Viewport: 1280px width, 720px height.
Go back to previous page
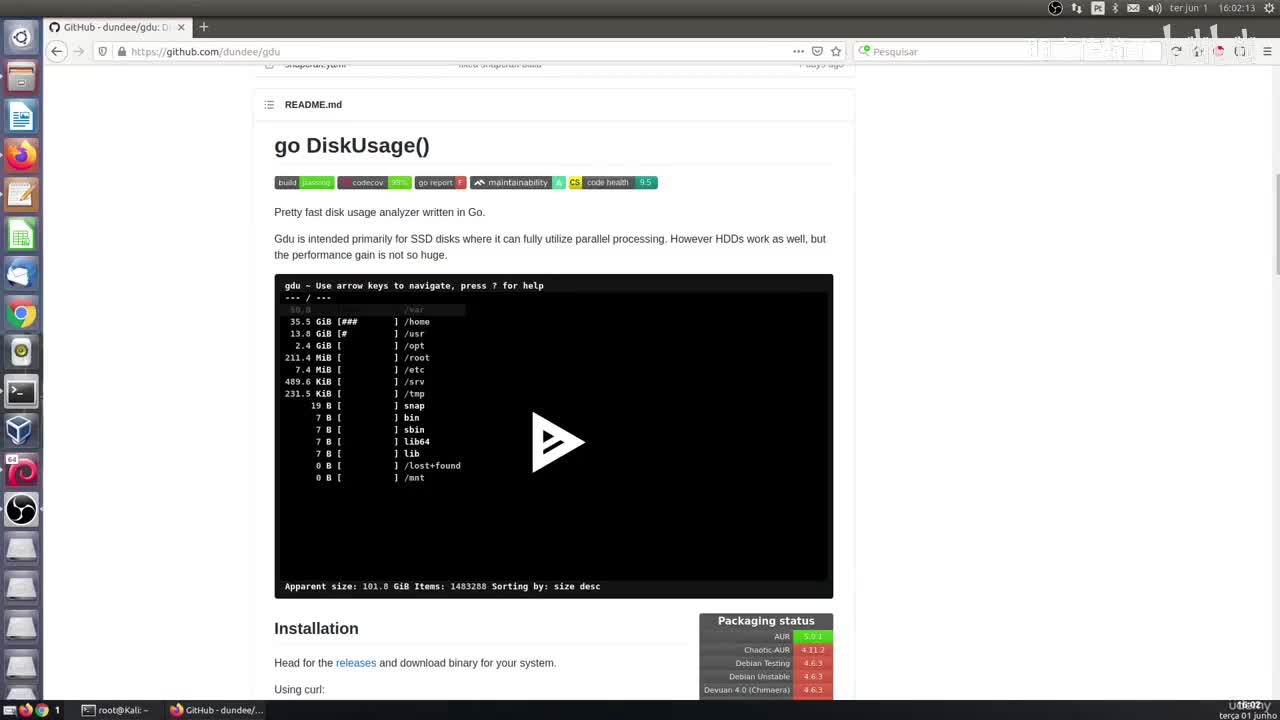[x=57, y=51]
